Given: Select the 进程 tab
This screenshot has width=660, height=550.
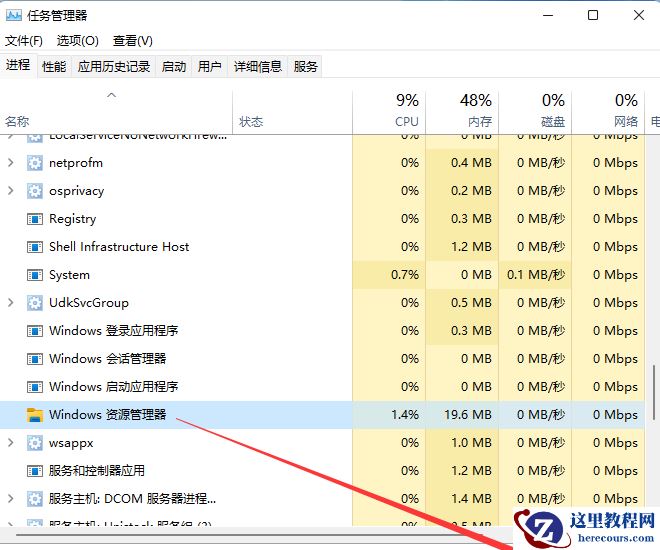Looking at the screenshot, I should tap(18, 65).
